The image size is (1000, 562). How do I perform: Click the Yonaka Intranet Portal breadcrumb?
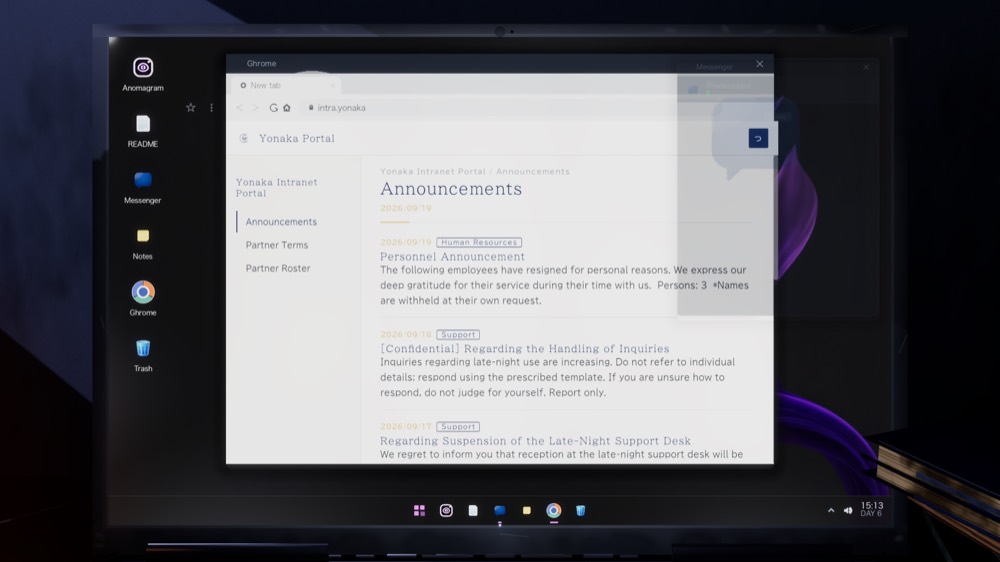(433, 172)
